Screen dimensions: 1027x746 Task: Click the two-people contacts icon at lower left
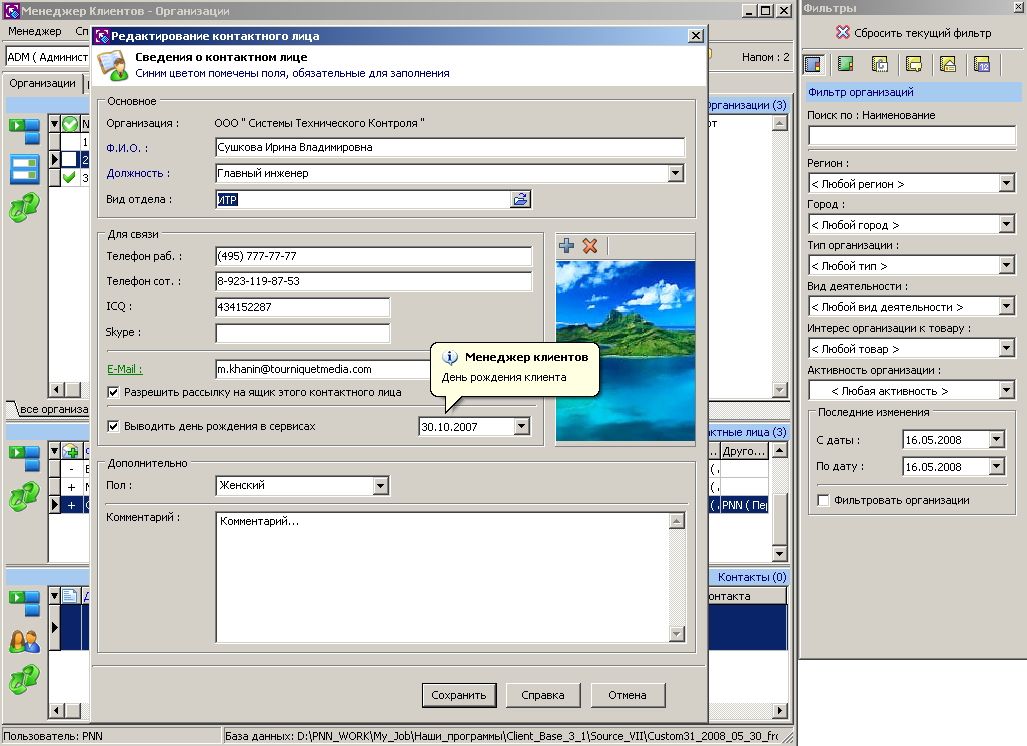click(x=25, y=642)
